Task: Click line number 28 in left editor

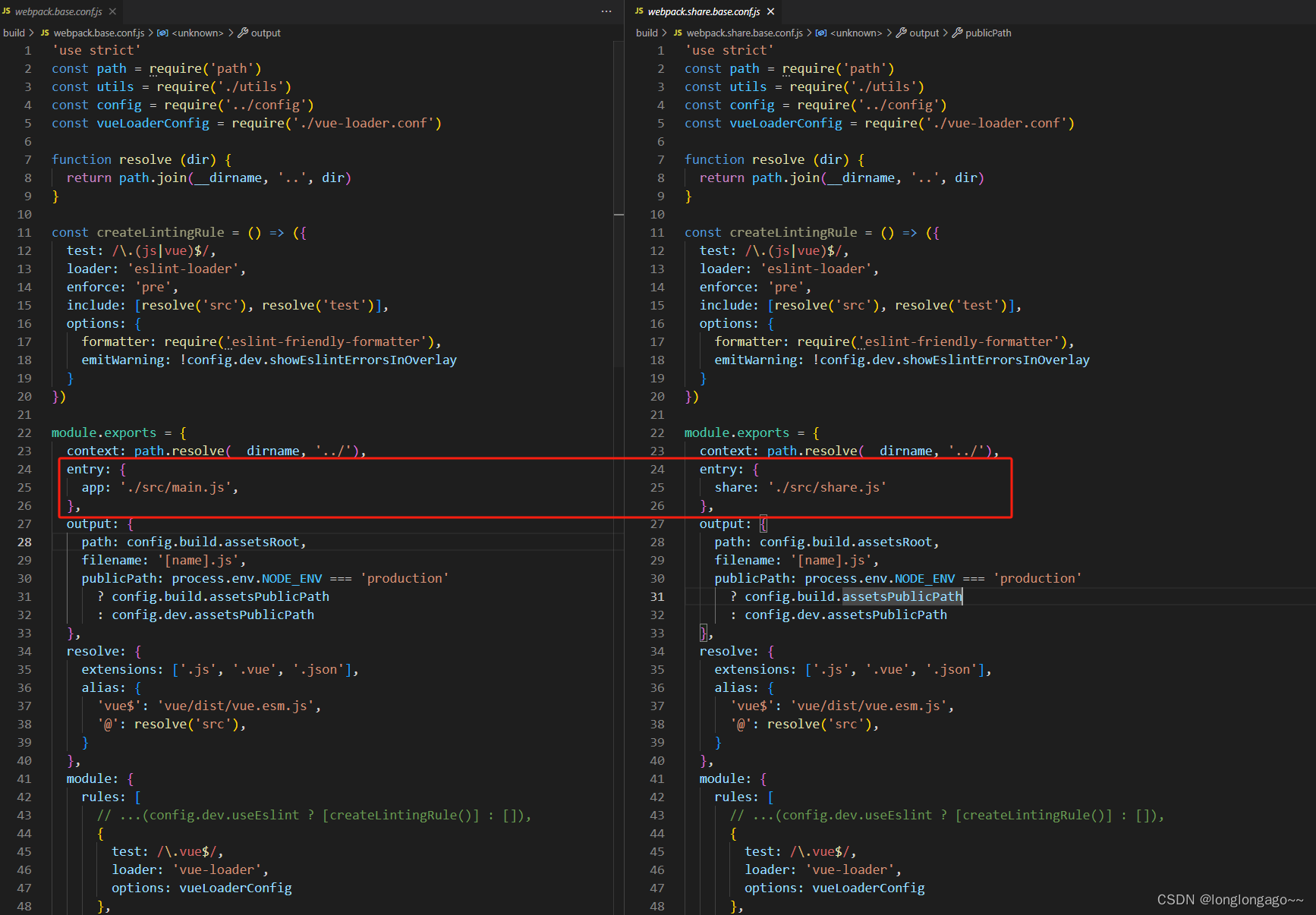Action: (x=24, y=542)
